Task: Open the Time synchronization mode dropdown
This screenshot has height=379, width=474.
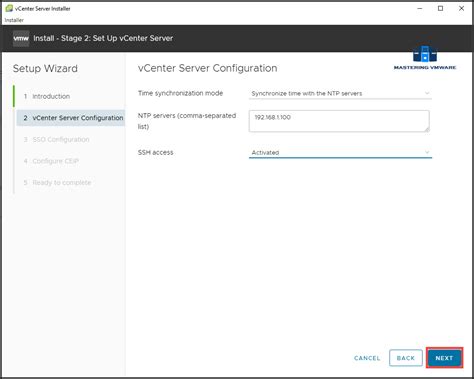Action: [x=340, y=93]
